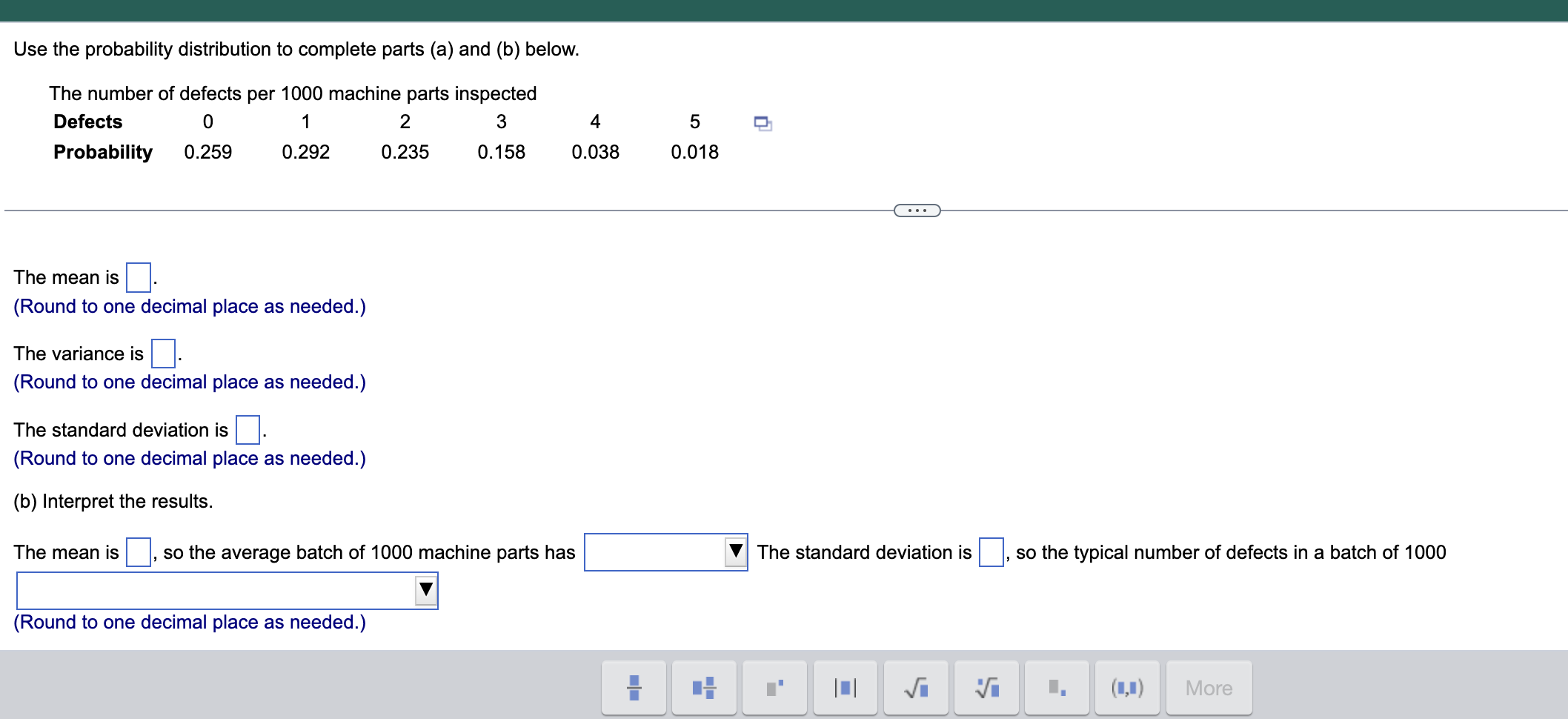Expand the ellipsis divider handle
1568x719 pixels.
point(917,211)
